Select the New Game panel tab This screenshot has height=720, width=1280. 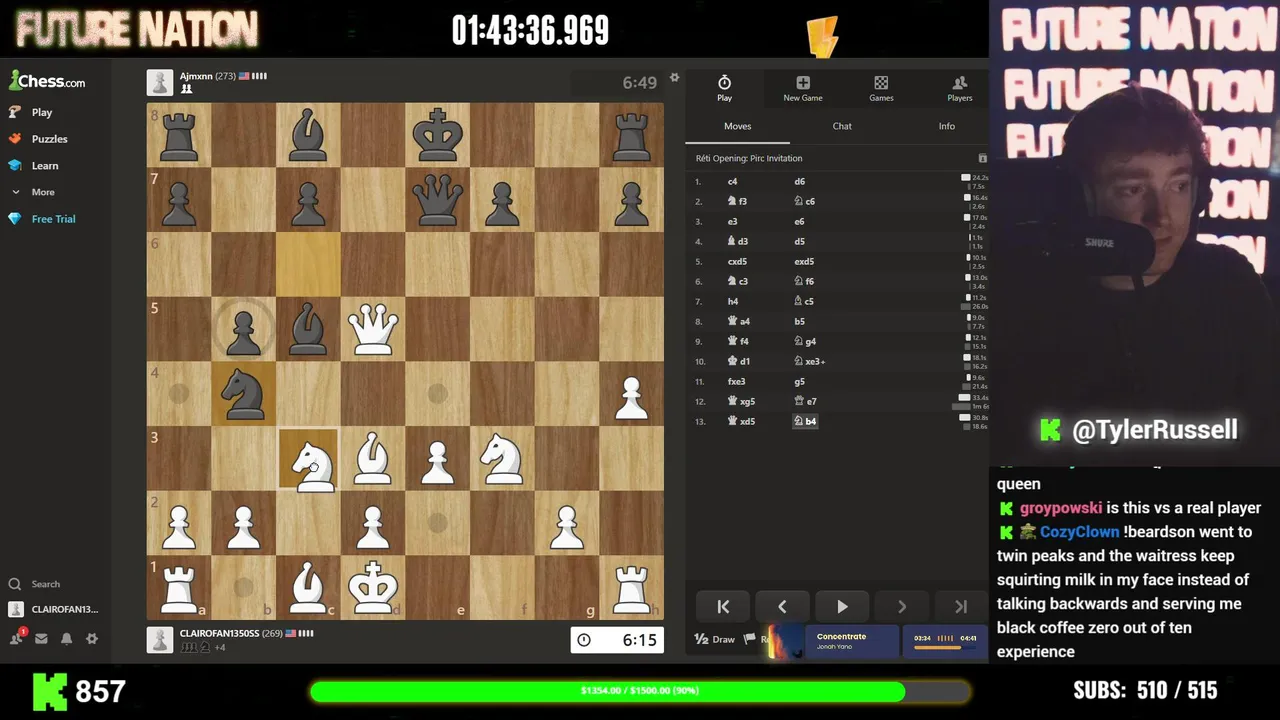(803, 88)
